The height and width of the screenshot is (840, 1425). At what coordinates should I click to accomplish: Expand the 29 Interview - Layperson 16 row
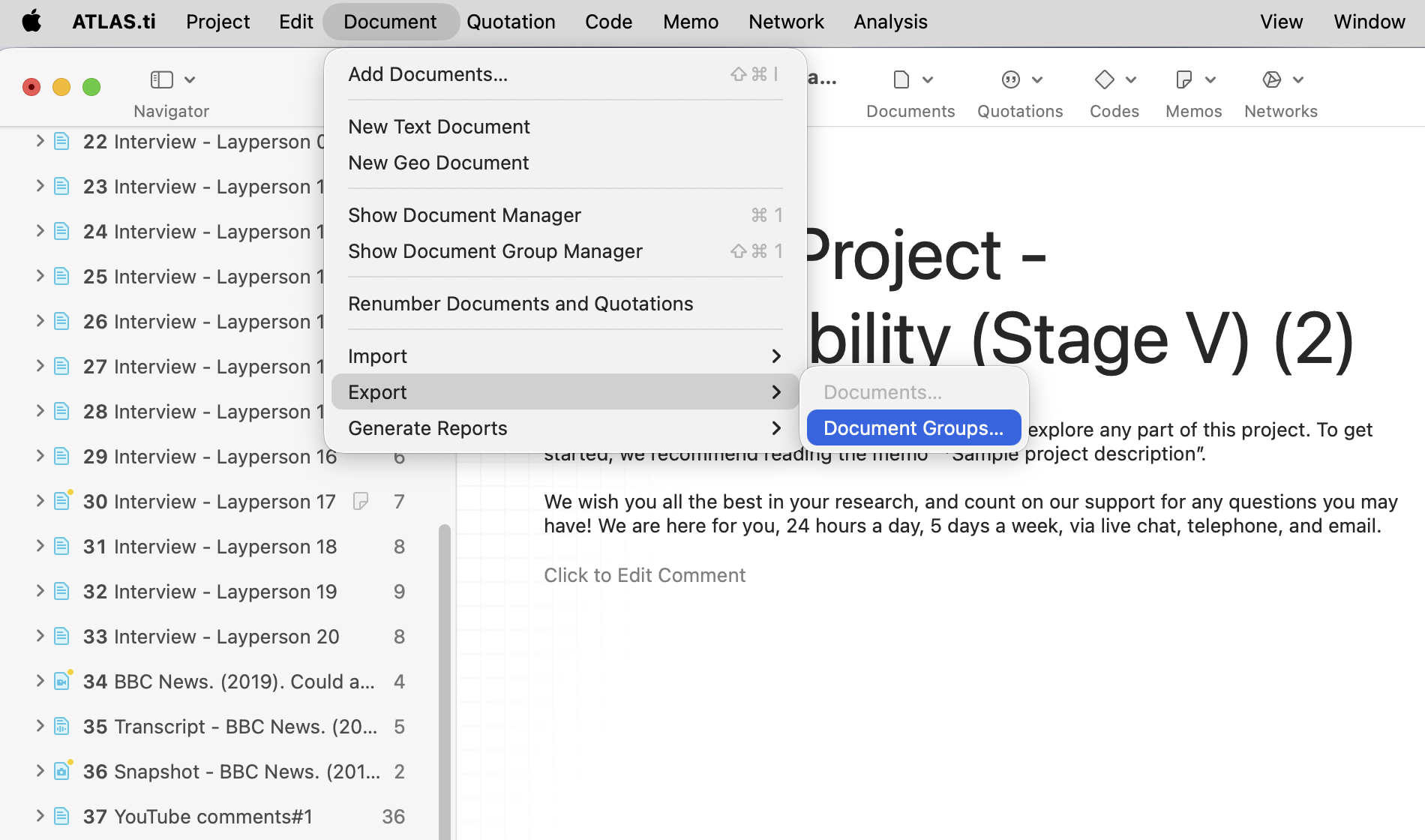pos(40,456)
